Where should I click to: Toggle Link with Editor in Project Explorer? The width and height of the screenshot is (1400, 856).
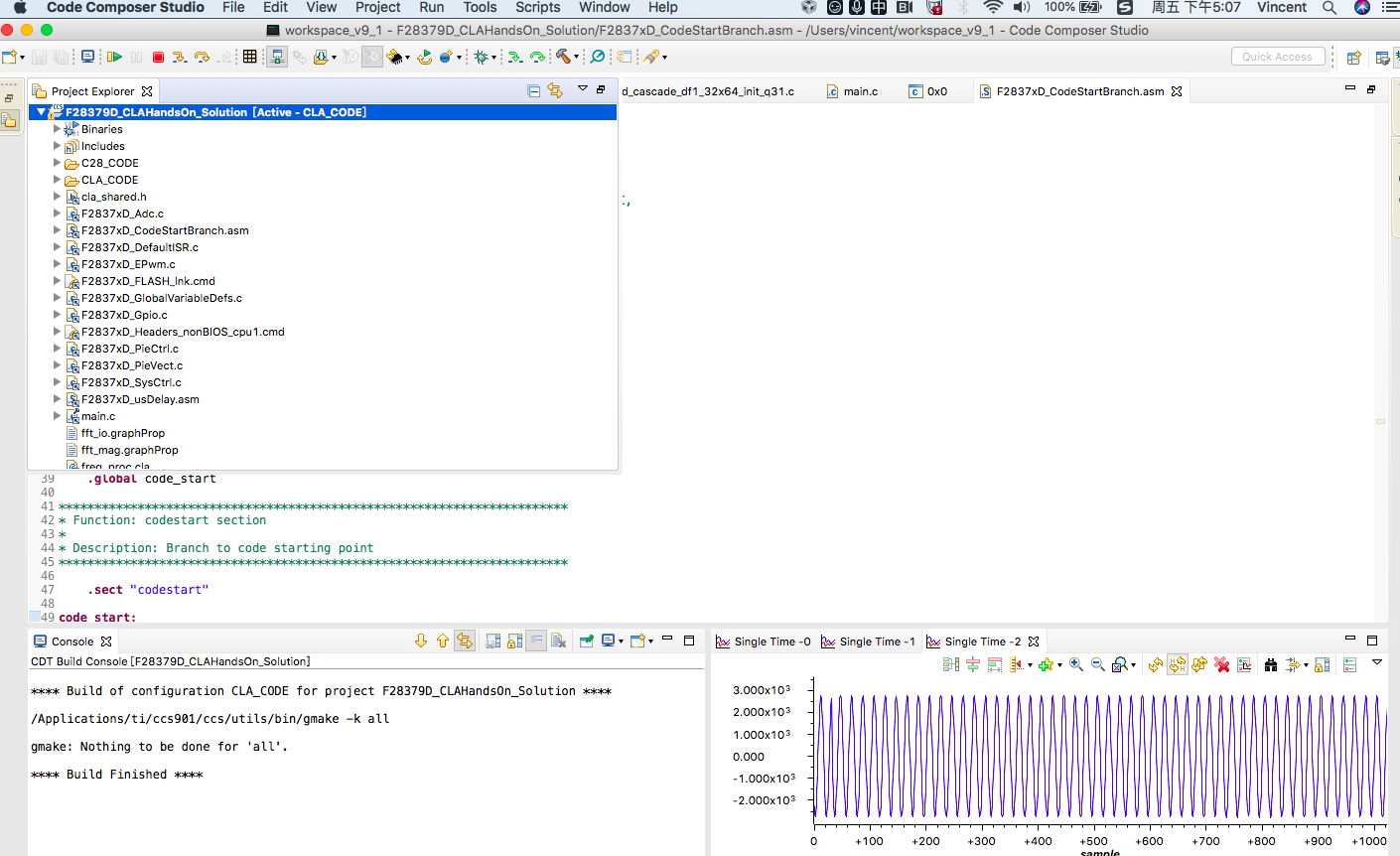coord(555,90)
